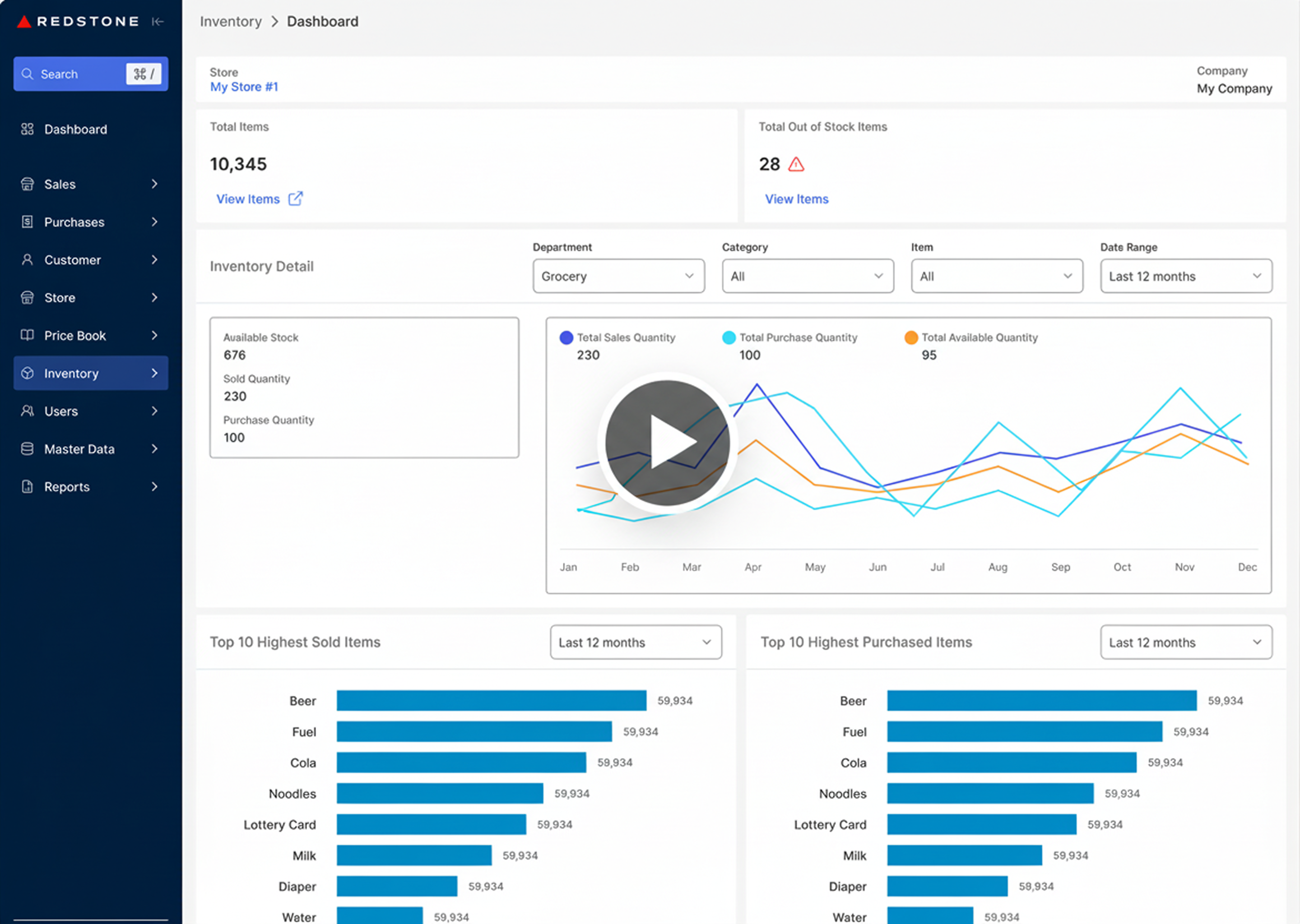
Task: Open the Customer section icon
Action: point(28,259)
